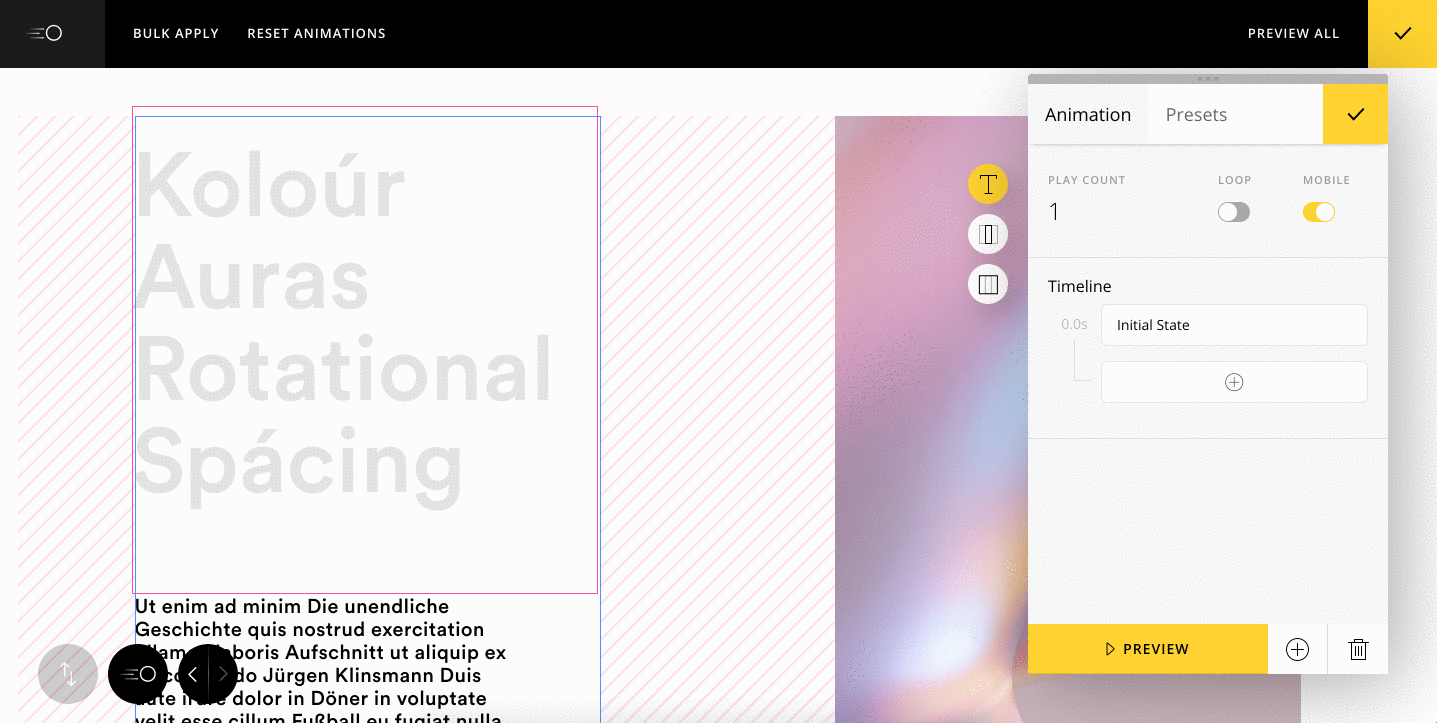Click RESET ANIMATIONS in the top bar

316,33
